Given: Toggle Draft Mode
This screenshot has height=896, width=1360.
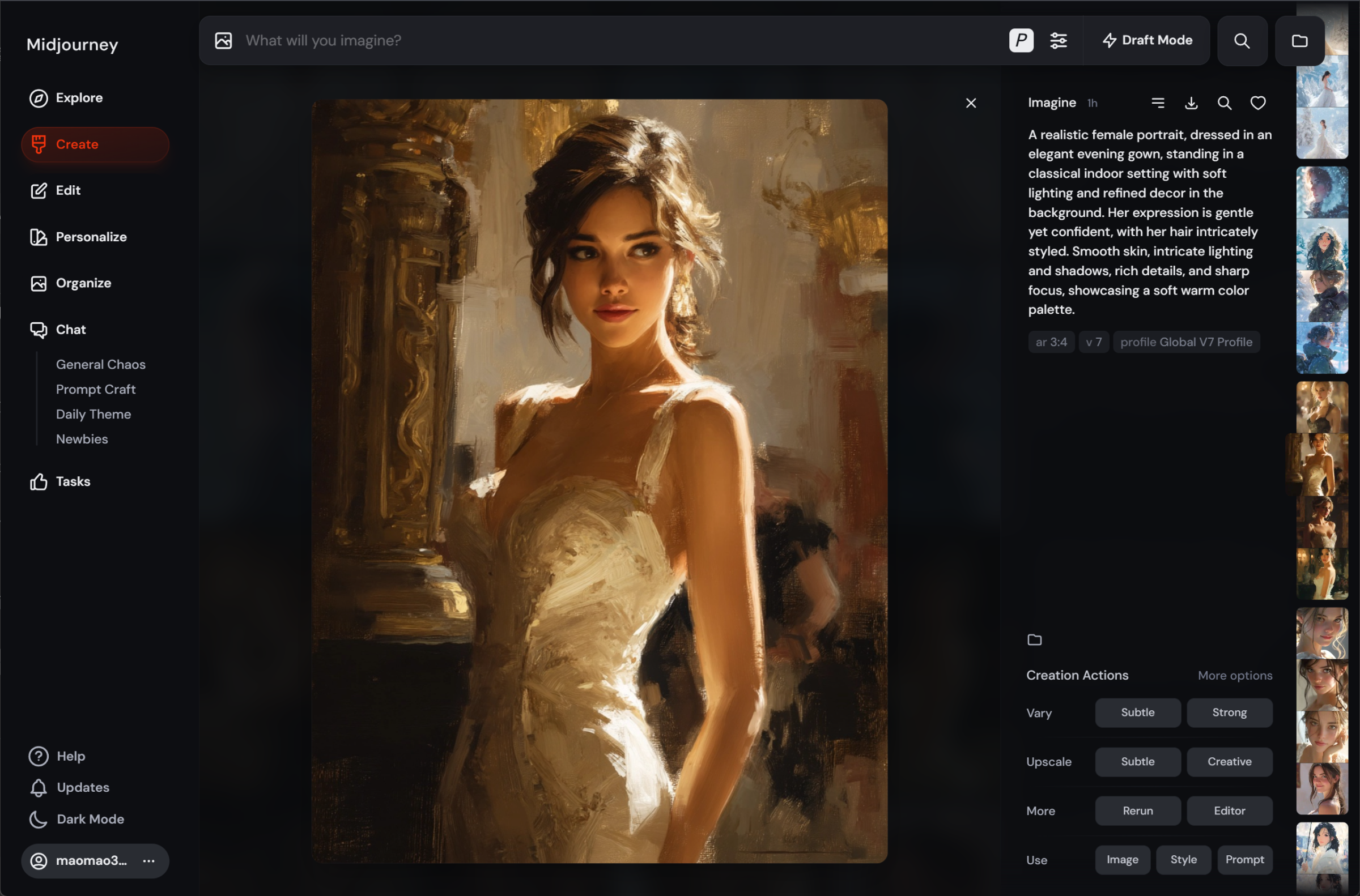Looking at the screenshot, I should click(1147, 41).
